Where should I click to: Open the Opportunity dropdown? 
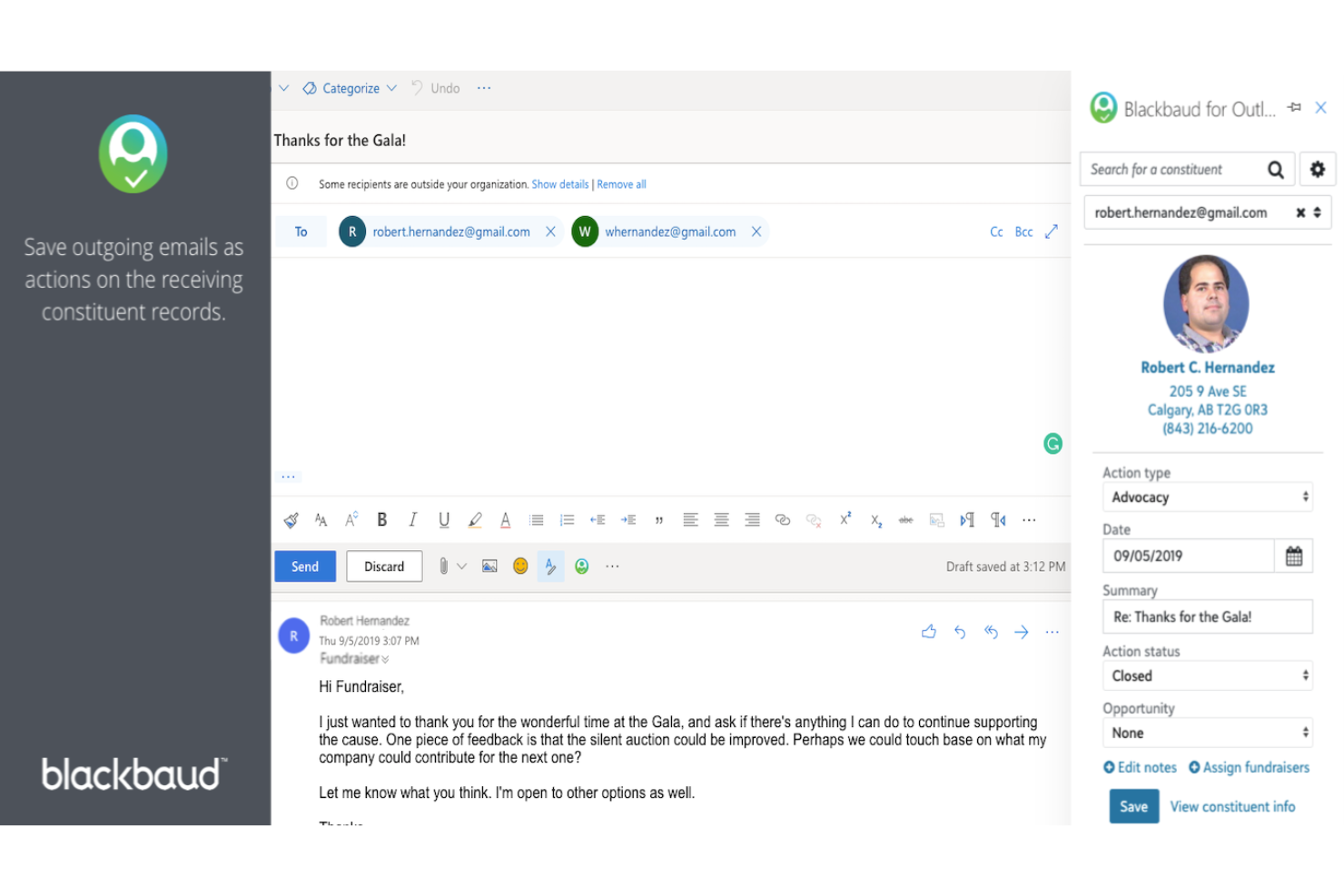[x=1207, y=733]
